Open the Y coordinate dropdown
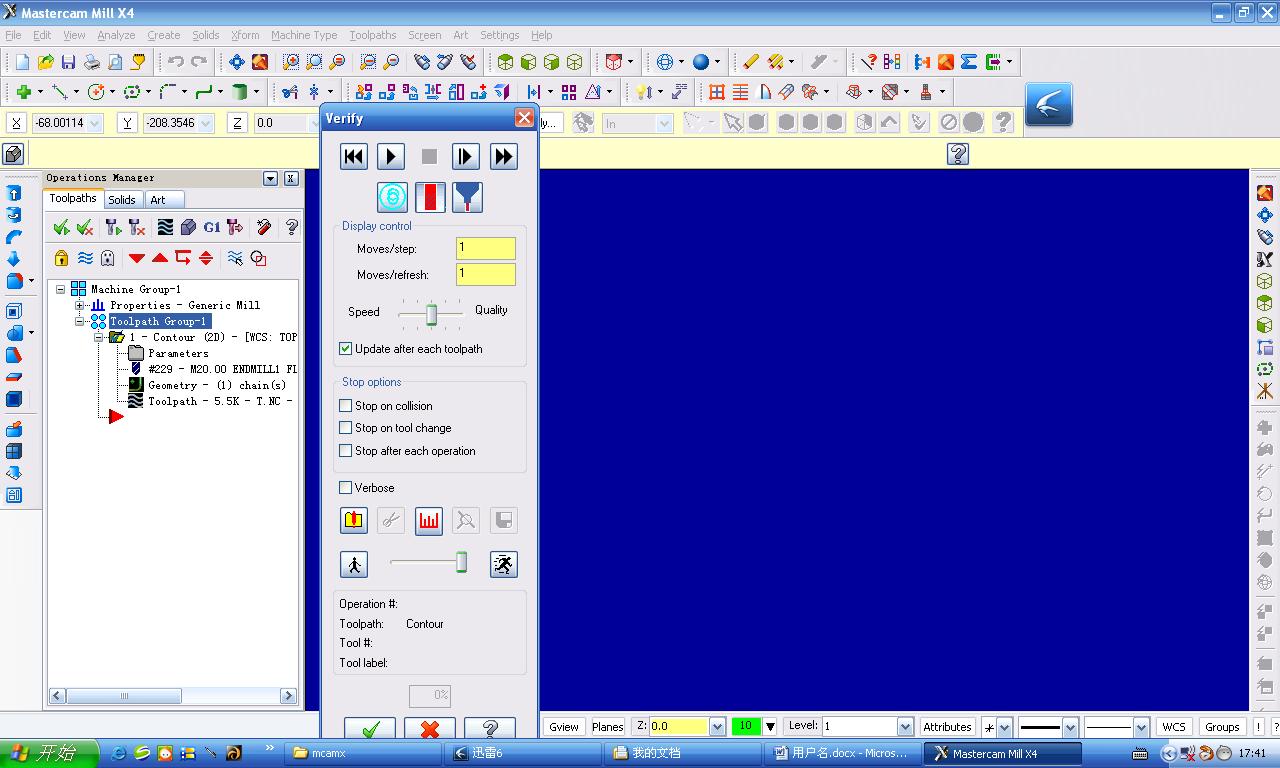Screen dimensions: 1280x768 [x=205, y=123]
